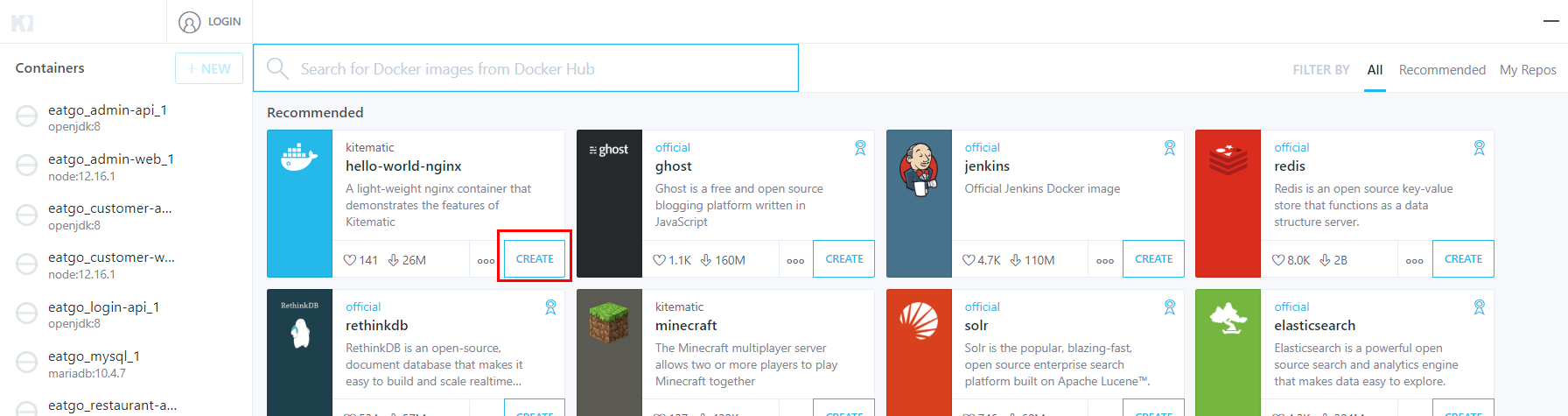Open more options on hello-world-nginx card
Image resolution: width=1568 pixels, height=416 pixels.
(486, 261)
